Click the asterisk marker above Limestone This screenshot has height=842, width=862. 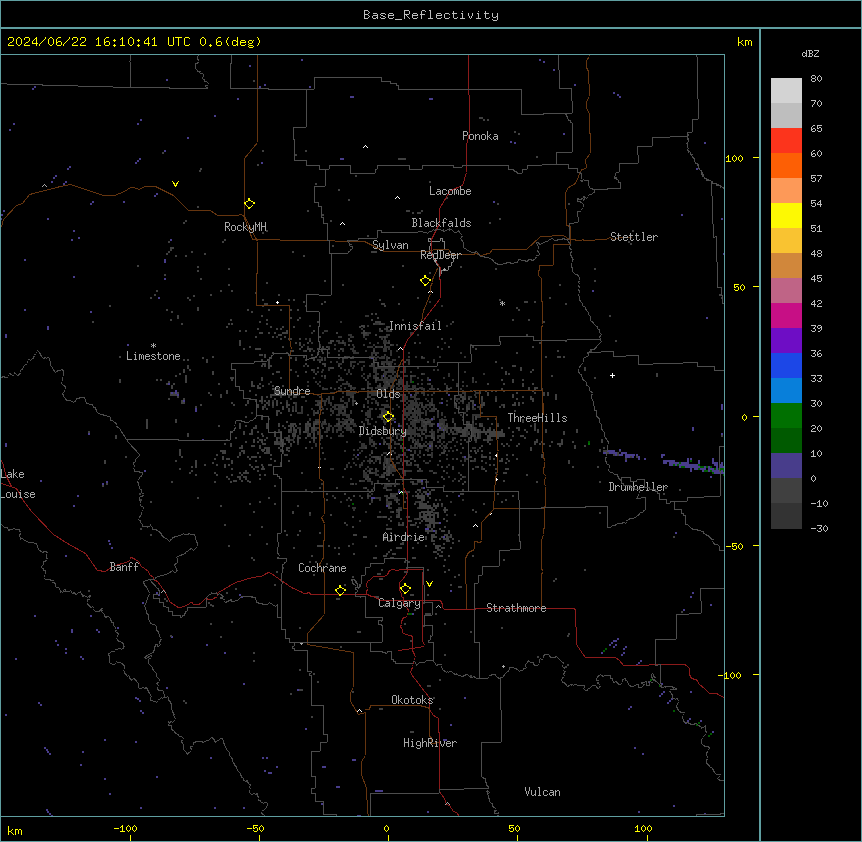tap(153, 345)
